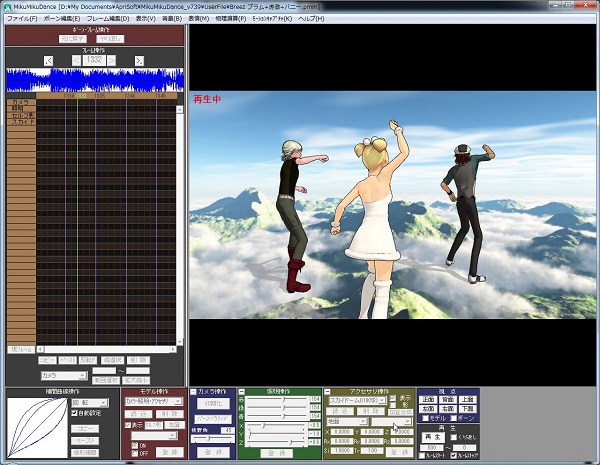Select the スカイドーム track row in timeline
The image size is (600, 465).
point(21,122)
